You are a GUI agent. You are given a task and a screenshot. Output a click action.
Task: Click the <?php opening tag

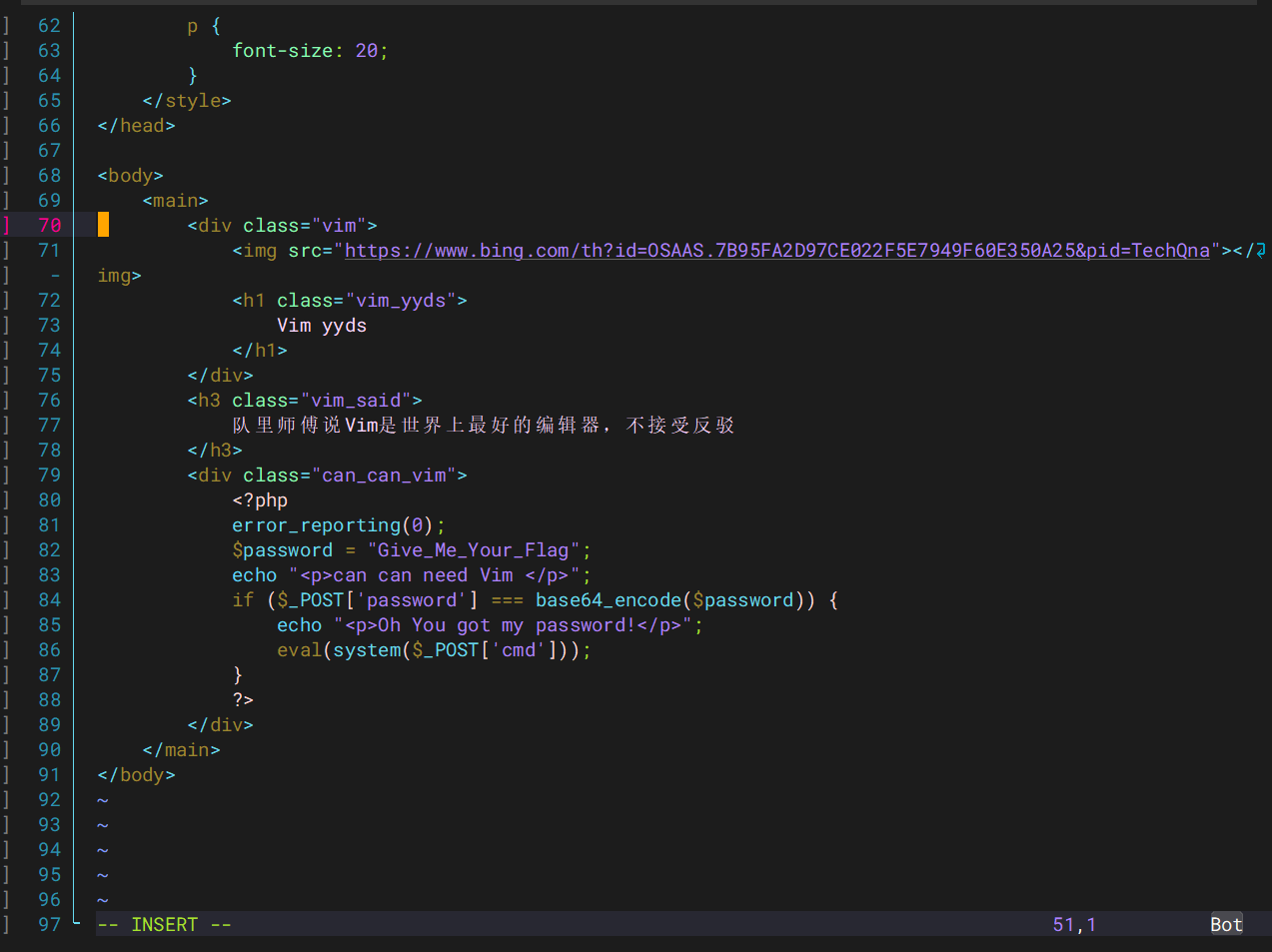[x=260, y=500]
